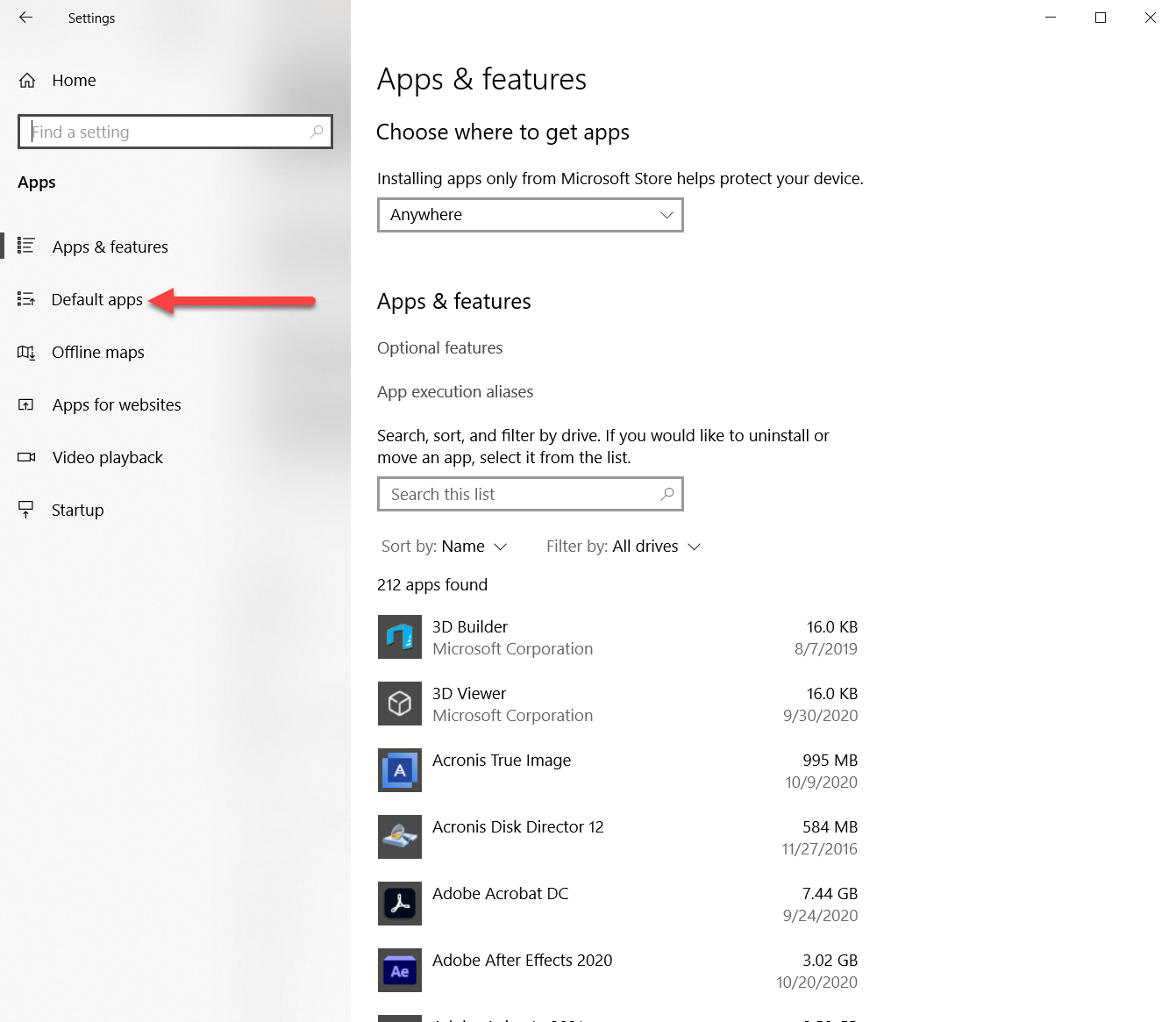Click the back arrow

point(25,18)
